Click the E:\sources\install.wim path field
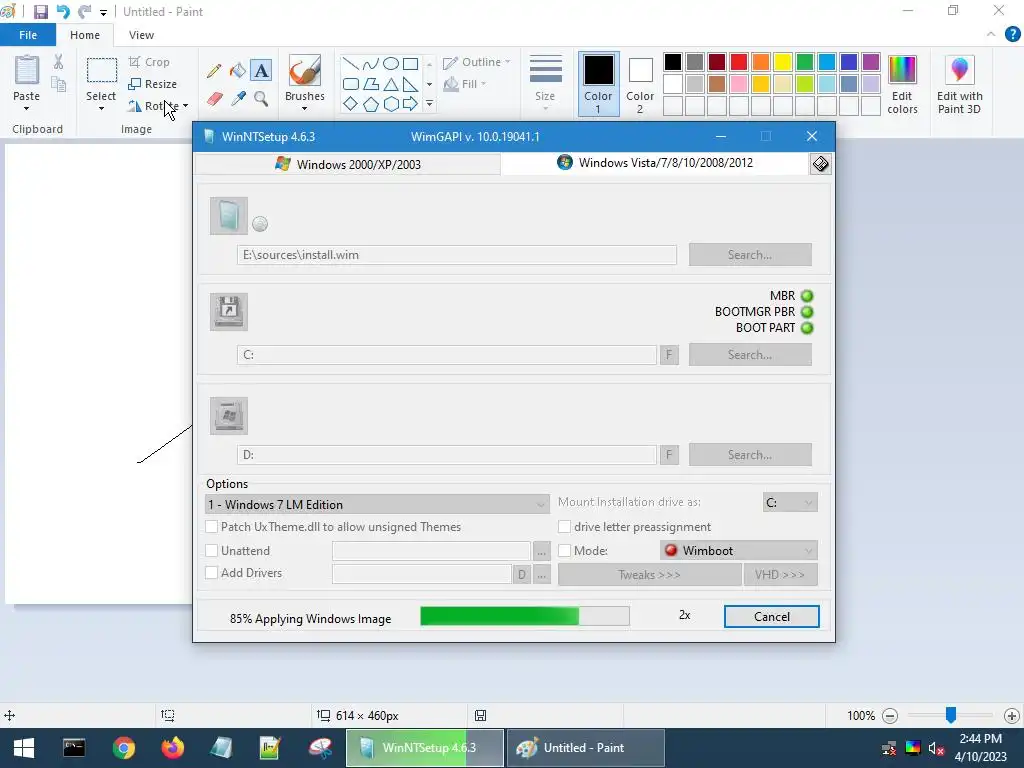 point(456,255)
